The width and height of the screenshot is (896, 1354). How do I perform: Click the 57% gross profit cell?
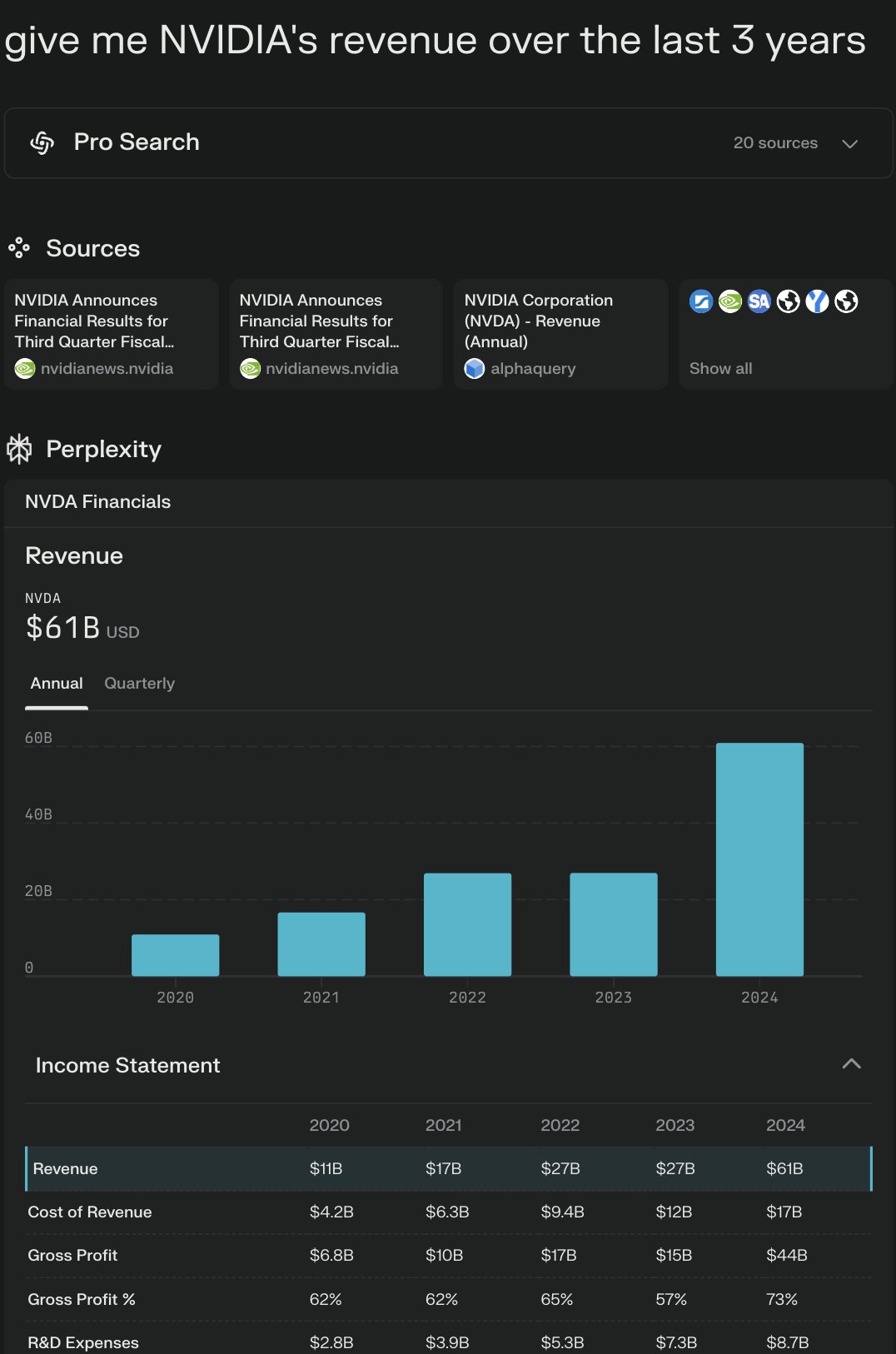[x=671, y=1299]
